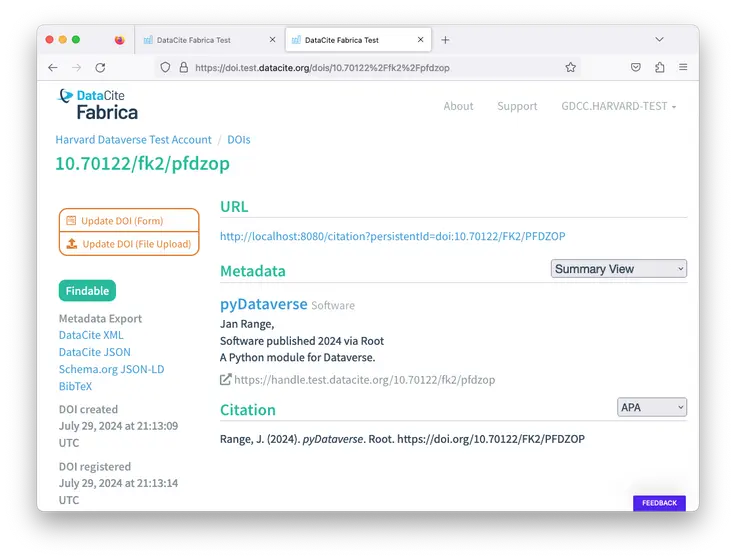Reload the current page
Viewport: 736px width, 560px height.
[100, 67]
